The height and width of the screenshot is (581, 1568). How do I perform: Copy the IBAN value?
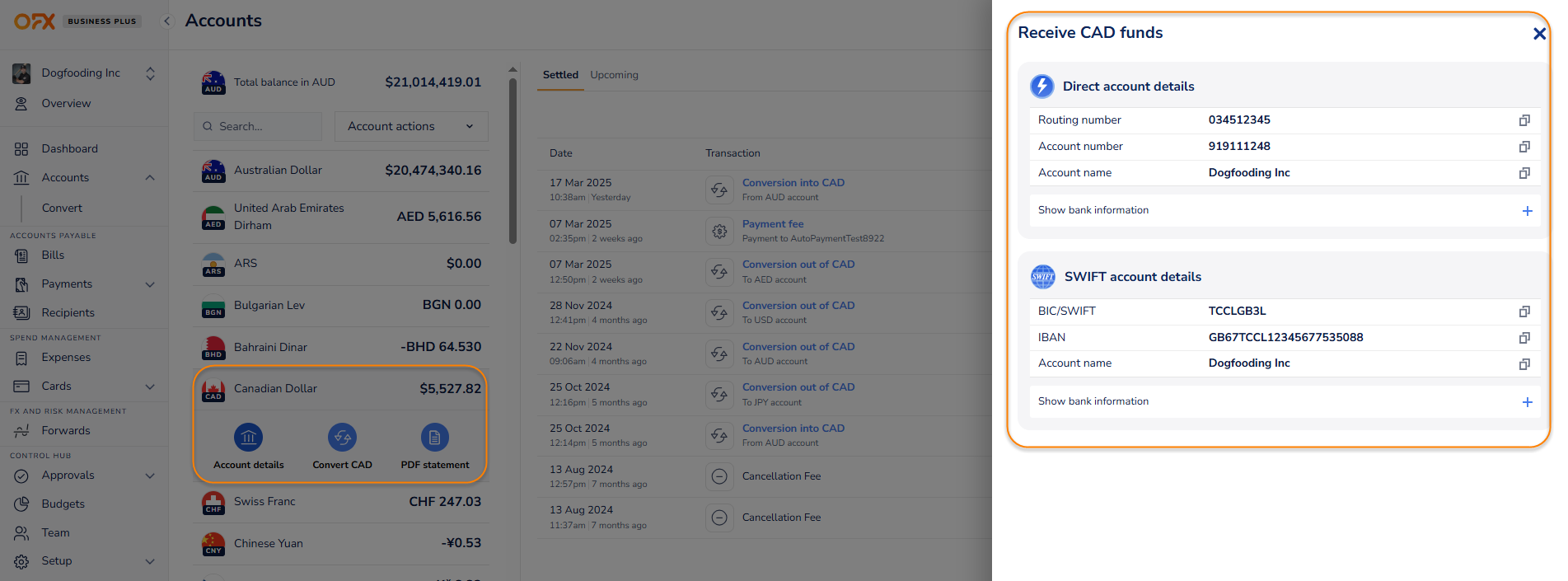(1524, 338)
